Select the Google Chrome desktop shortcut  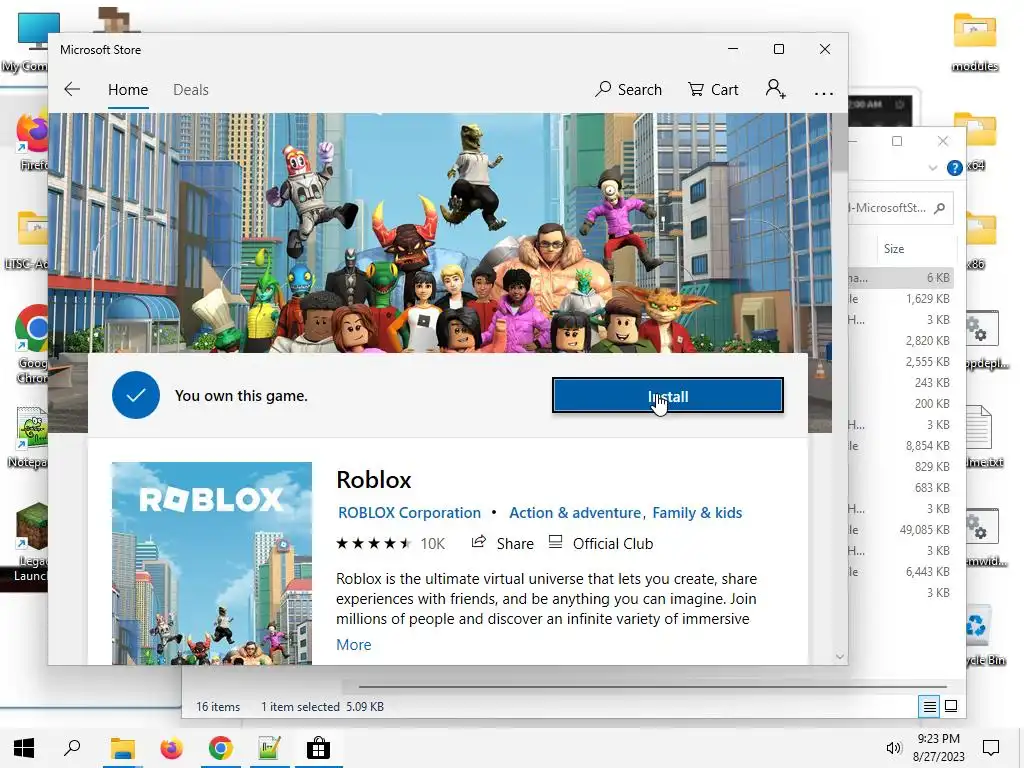(x=31, y=344)
